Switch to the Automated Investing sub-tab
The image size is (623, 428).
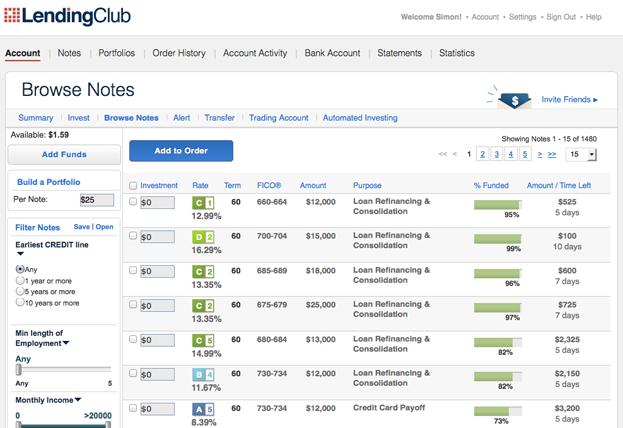(360, 118)
